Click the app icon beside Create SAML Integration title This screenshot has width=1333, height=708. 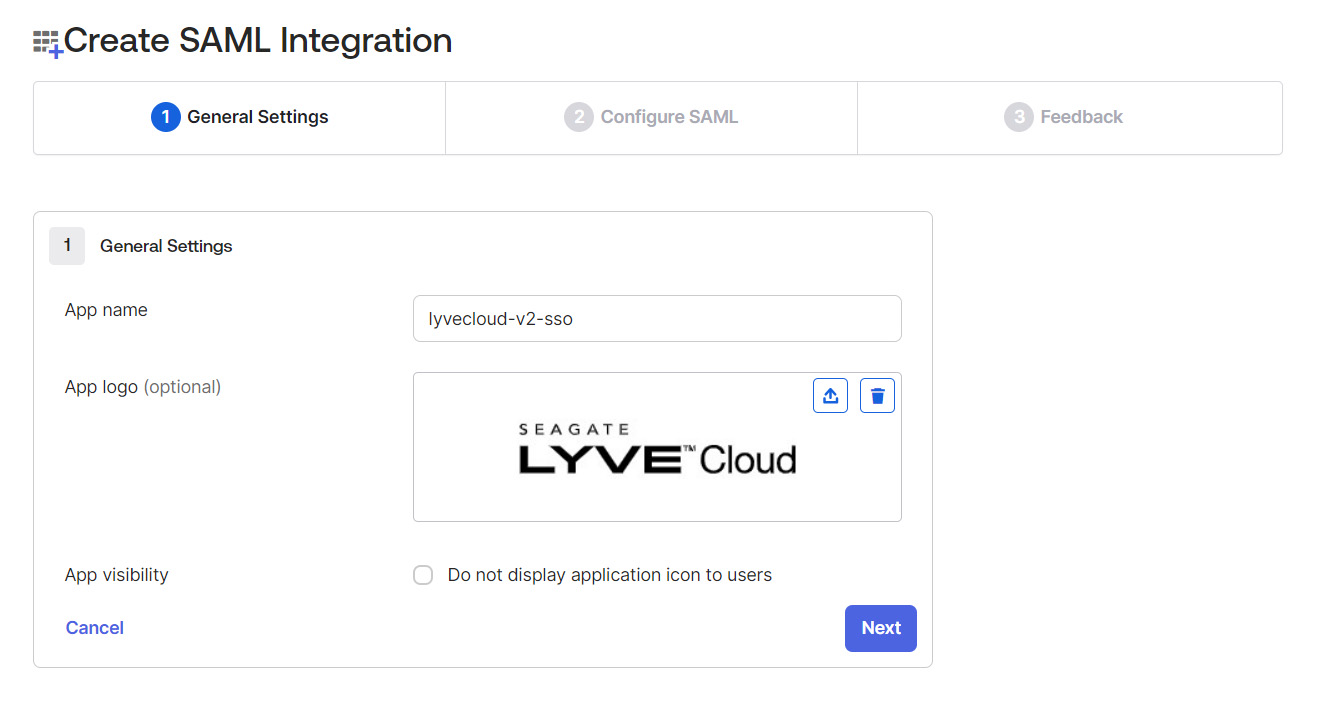[46, 40]
